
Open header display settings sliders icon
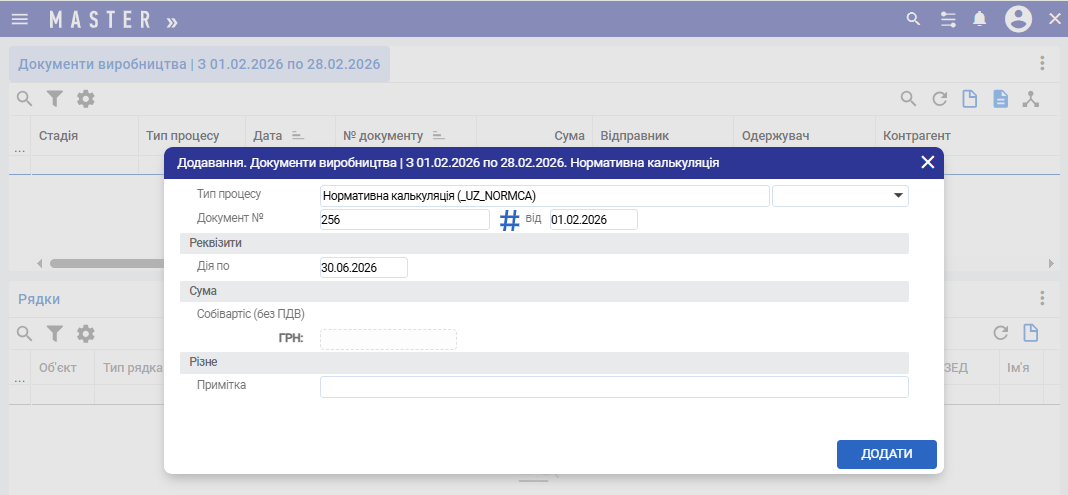[x=948, y=19]
